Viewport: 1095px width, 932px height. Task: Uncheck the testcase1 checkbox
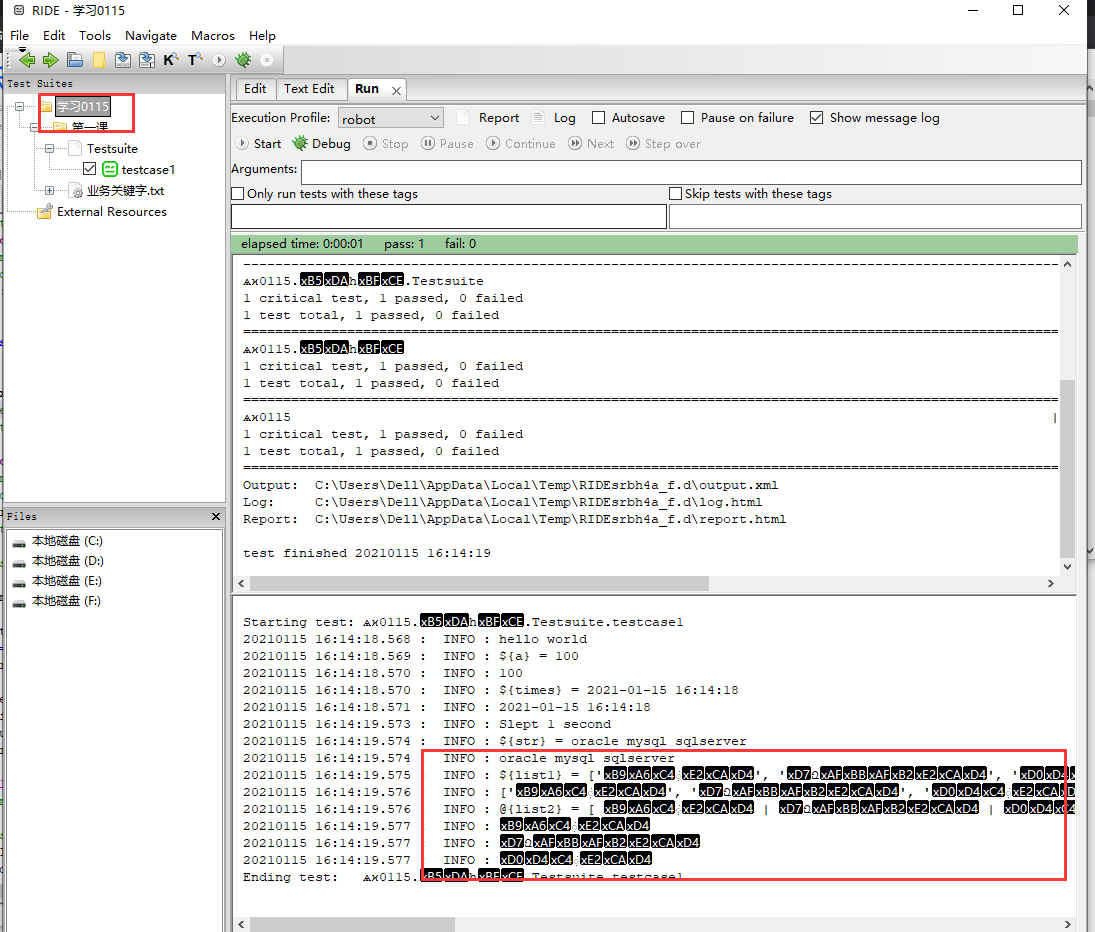click(89, 168)
